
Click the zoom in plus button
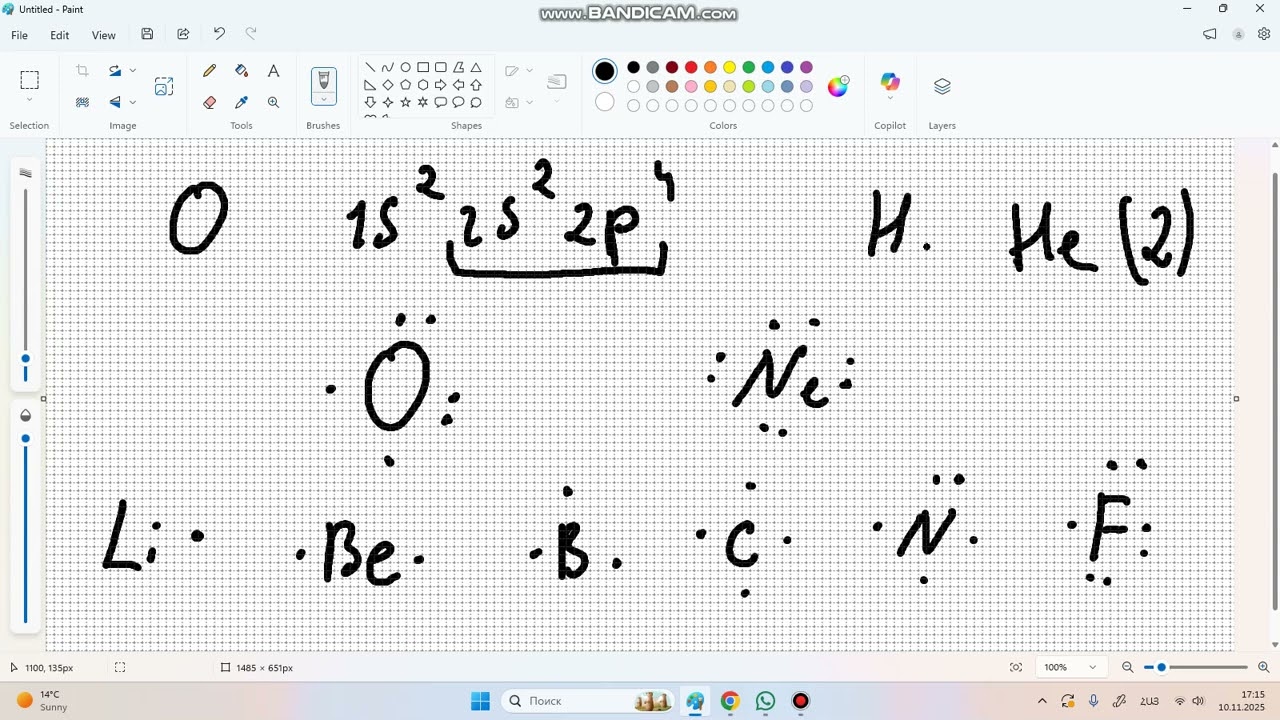[x=1264, y=667]
